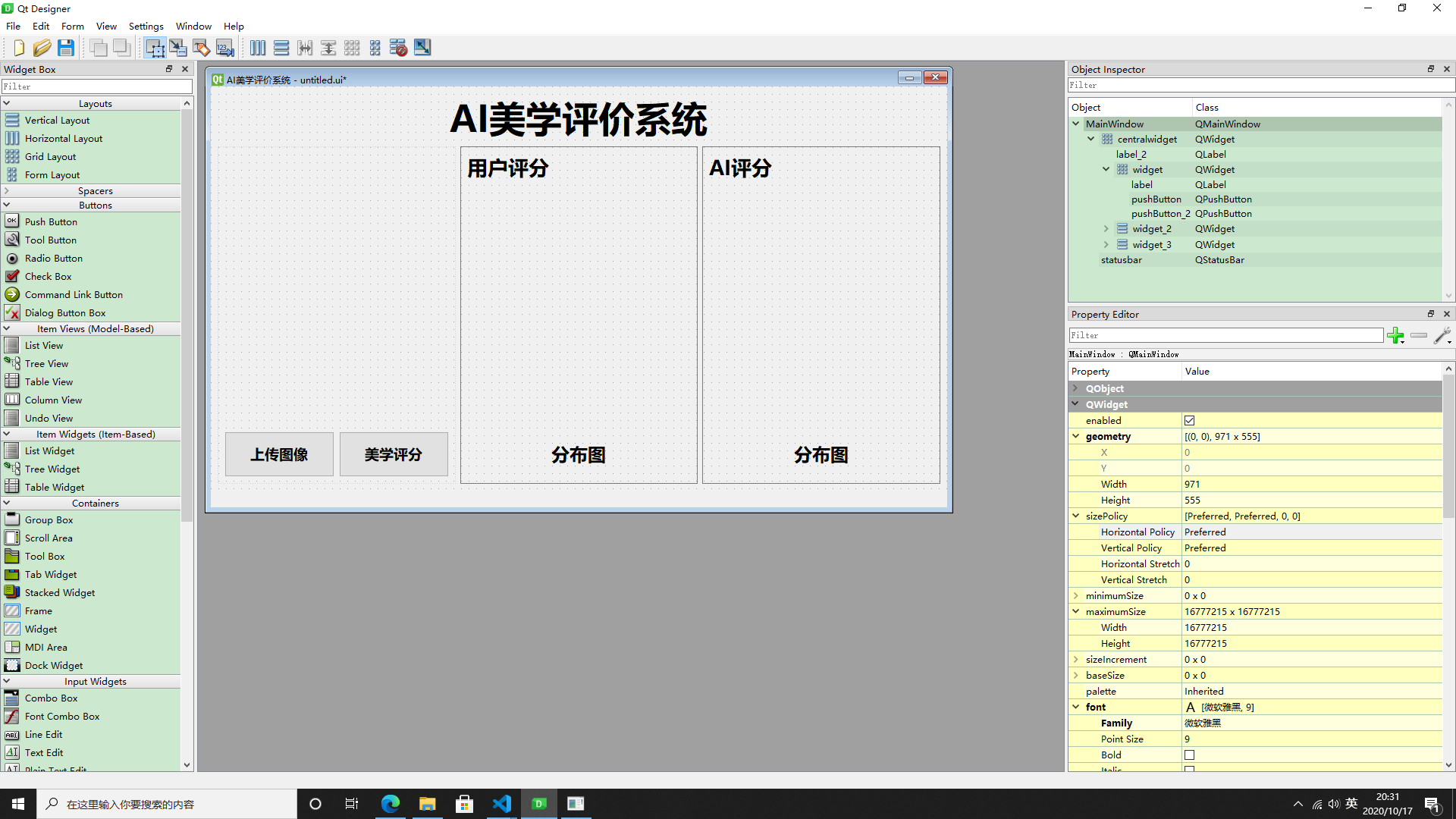
Task: Open File Explorer from taskbar
Action: (x=428, y=804)
